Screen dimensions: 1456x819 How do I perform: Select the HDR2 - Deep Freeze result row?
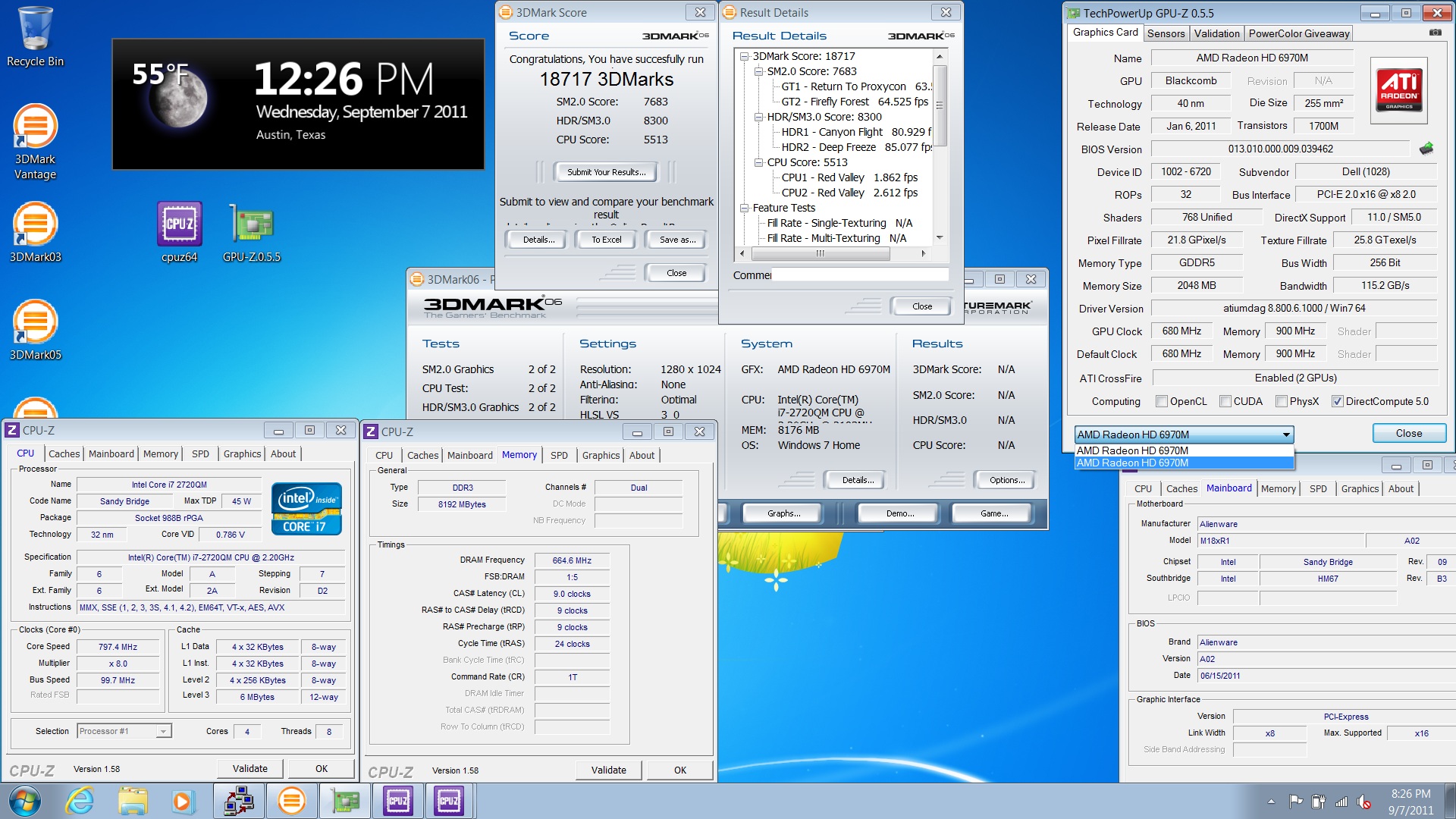pos(857,147)
